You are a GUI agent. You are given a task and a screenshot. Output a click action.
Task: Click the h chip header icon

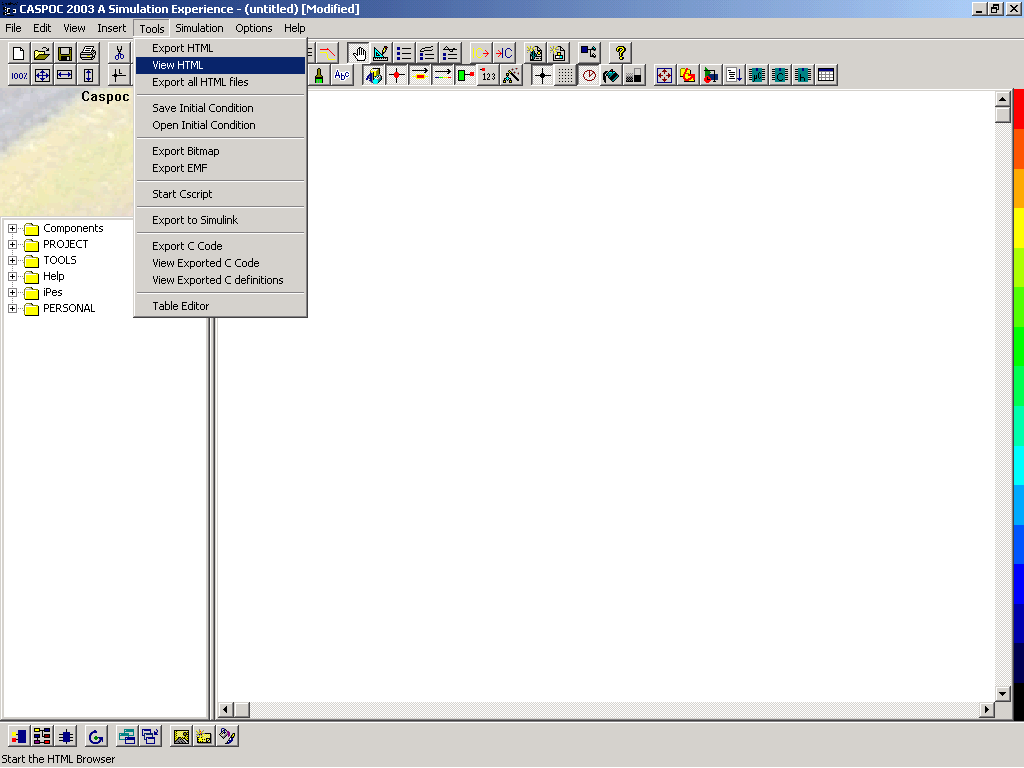[x=803, y=75]
